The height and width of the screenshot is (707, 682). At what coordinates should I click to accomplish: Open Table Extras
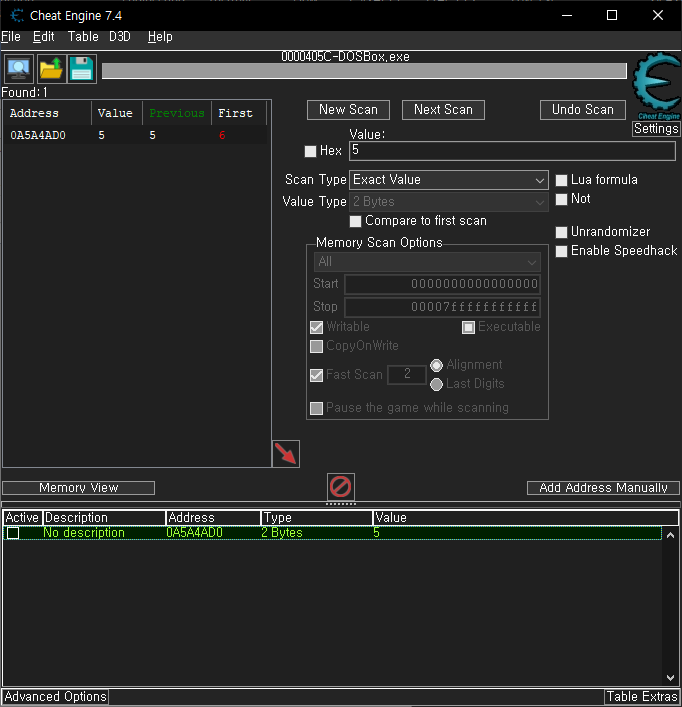click(x=642, y=697)
